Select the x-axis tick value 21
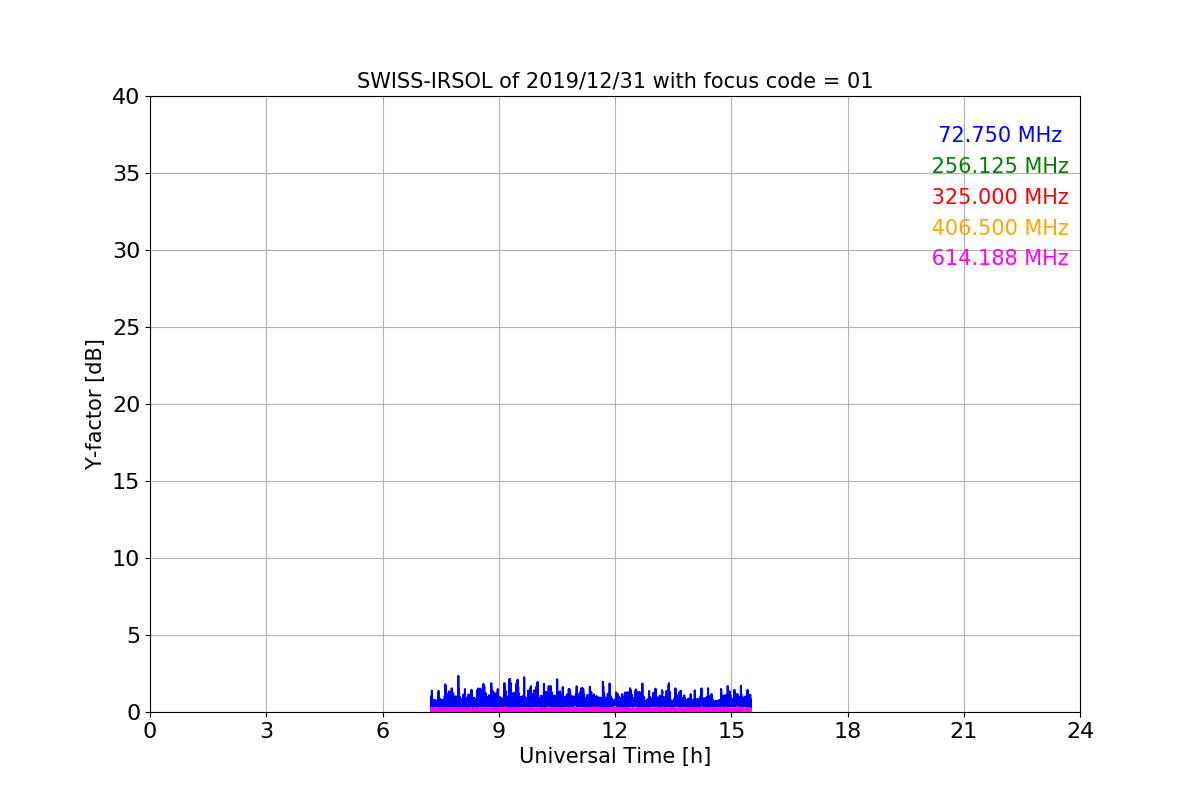1200x800 pixels. coord(964,731)
